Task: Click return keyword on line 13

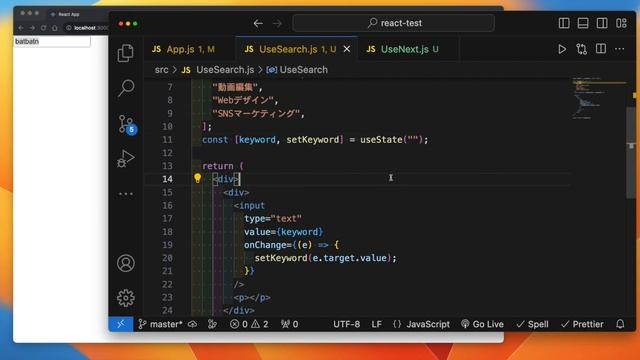Action: click(218, 166)
